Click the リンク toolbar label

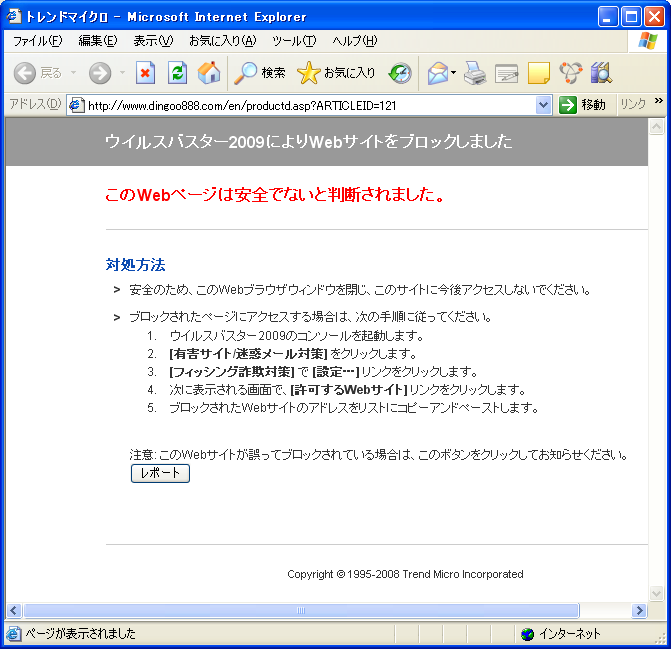pos(633,105)
